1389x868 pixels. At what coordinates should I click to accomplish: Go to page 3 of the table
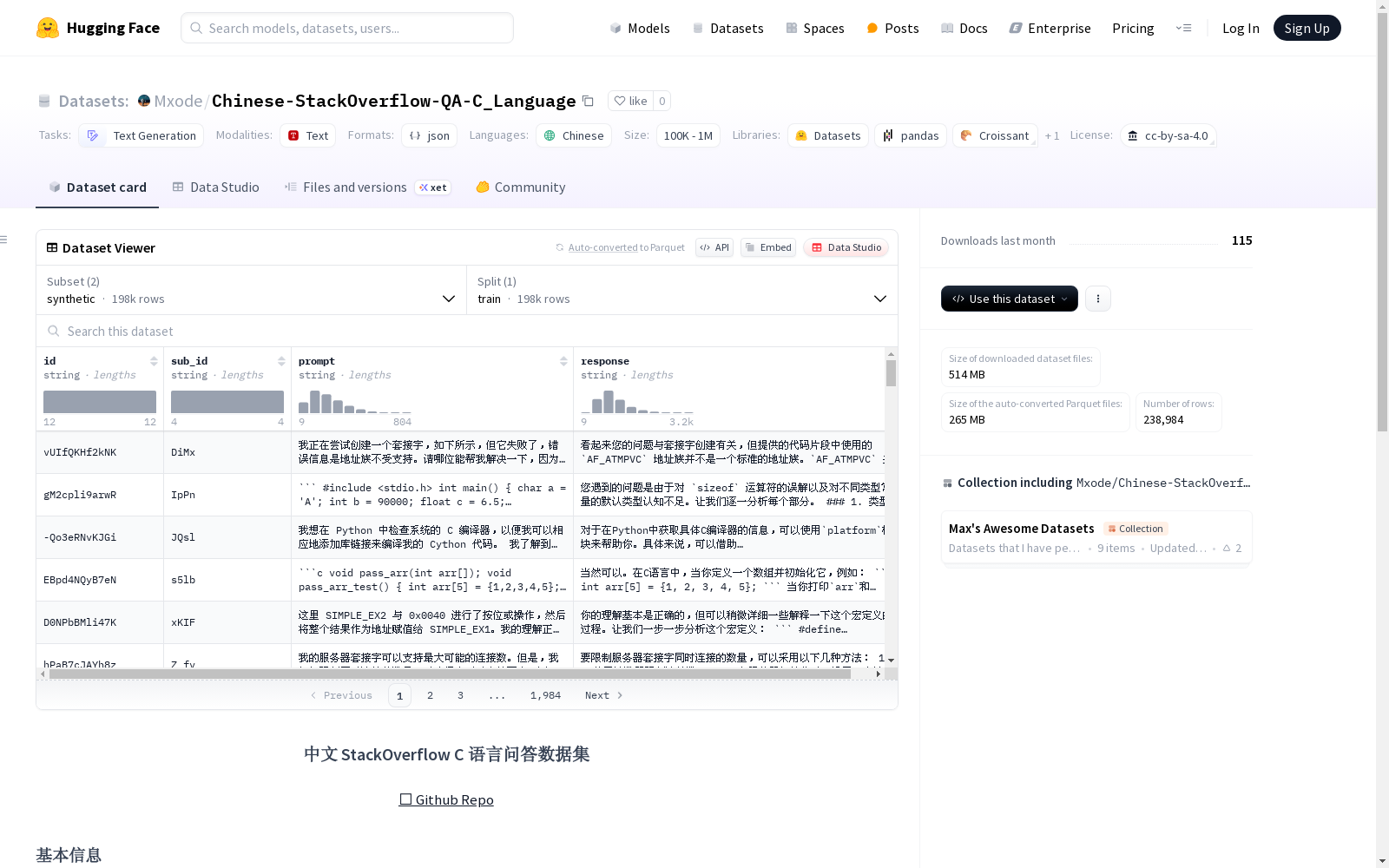[460, 695]
